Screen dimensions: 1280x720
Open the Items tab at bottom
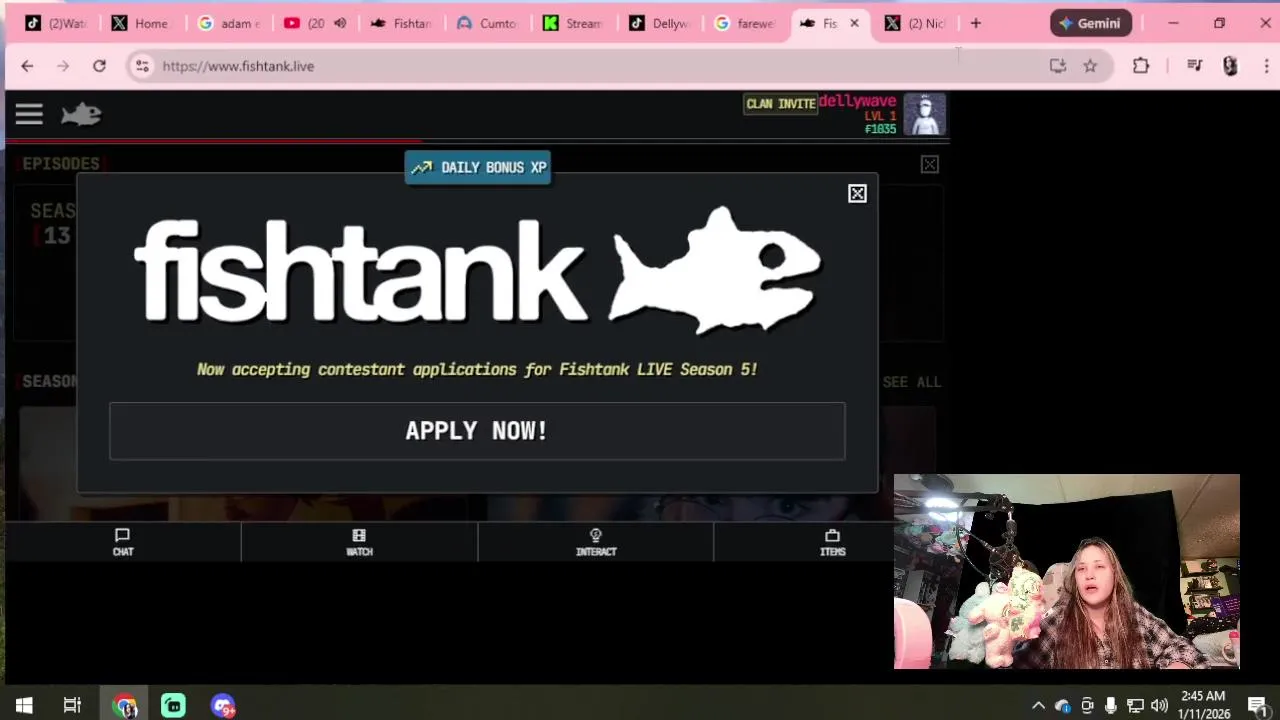pyautogui.click(x=832, y=542)
